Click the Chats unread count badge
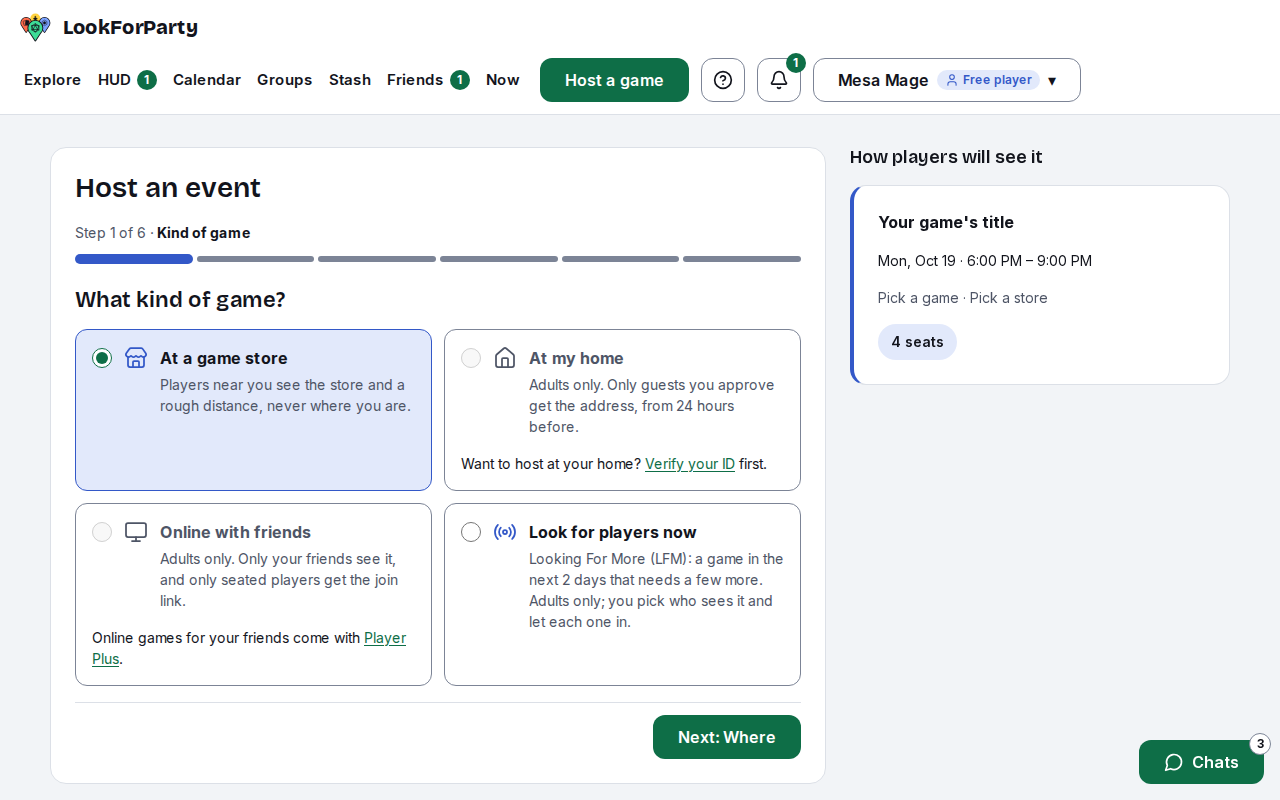The height and width of the screenshot is (800, 1280). click(x=1260, y=744)
